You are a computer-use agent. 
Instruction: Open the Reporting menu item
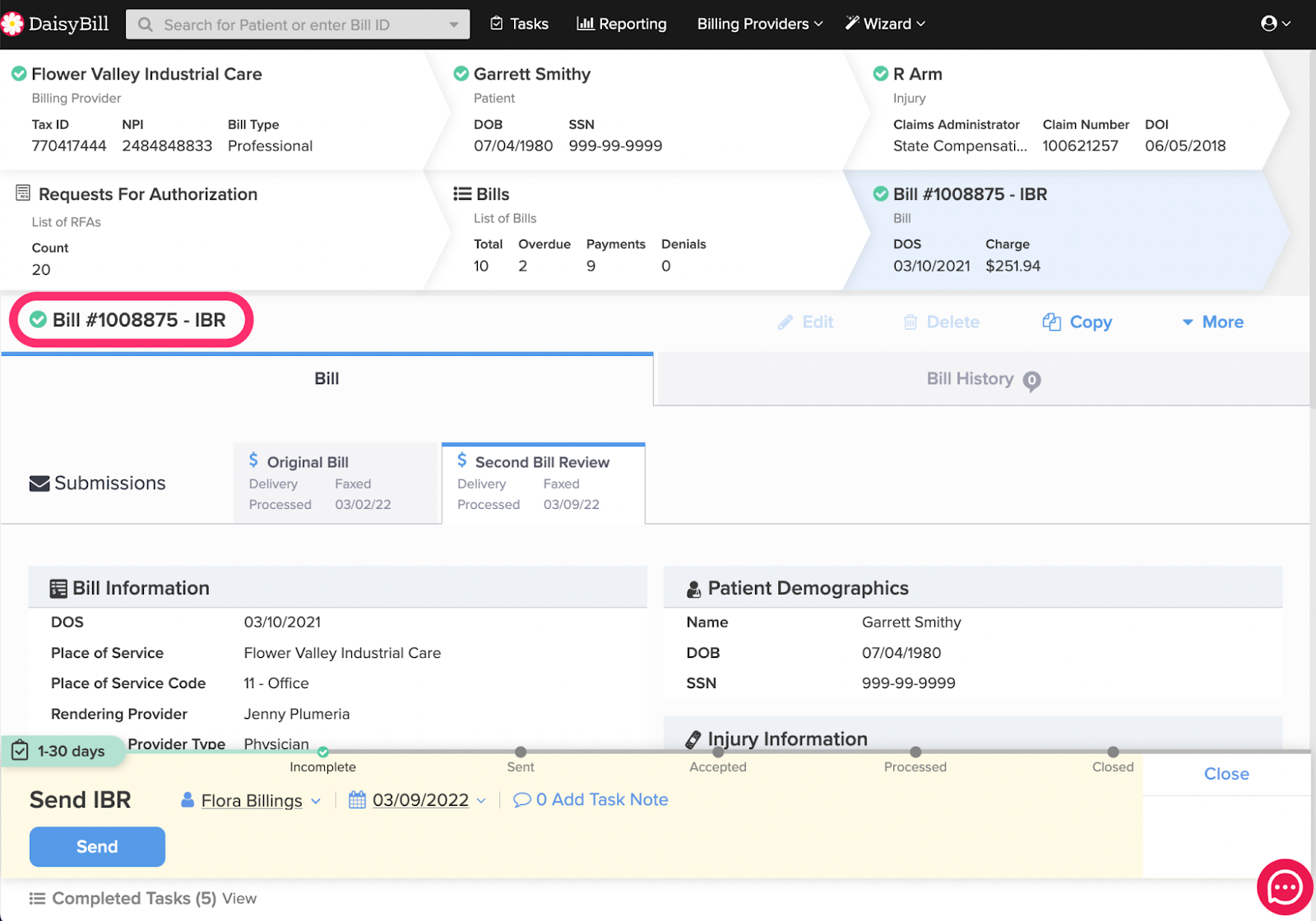pyautogui.click(x=622, y=24)
